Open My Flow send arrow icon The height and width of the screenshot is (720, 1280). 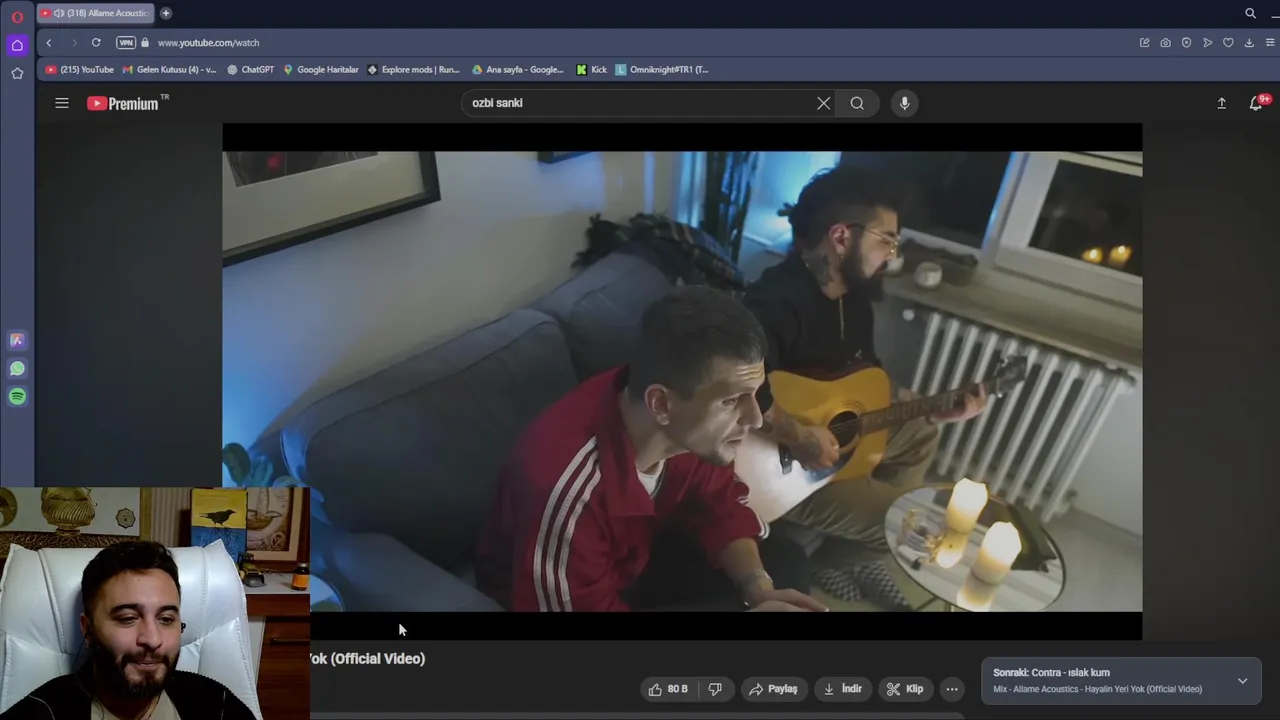click(x=1207, y=43)
